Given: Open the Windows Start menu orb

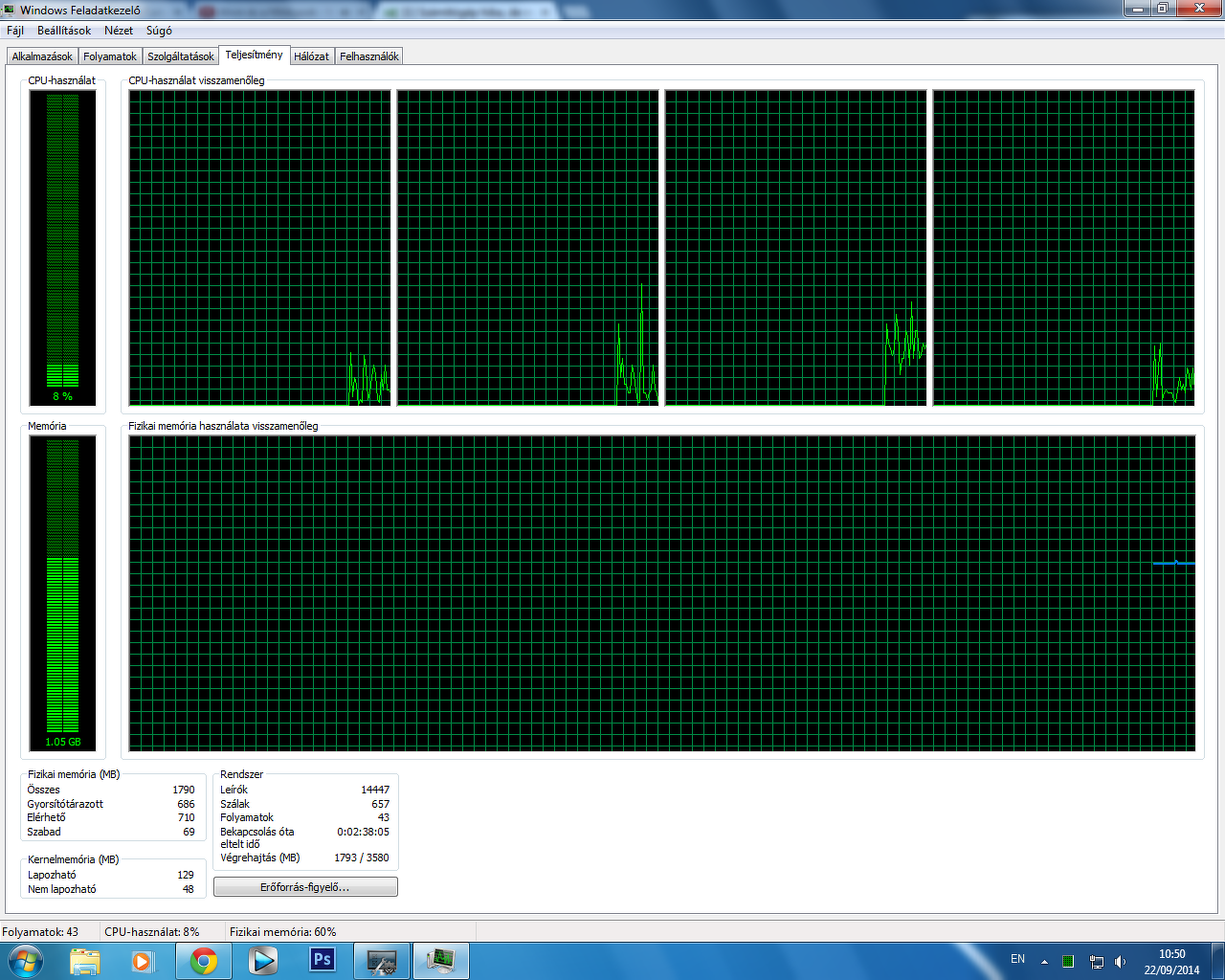Looking at the screenshot, I should point(25,960).
